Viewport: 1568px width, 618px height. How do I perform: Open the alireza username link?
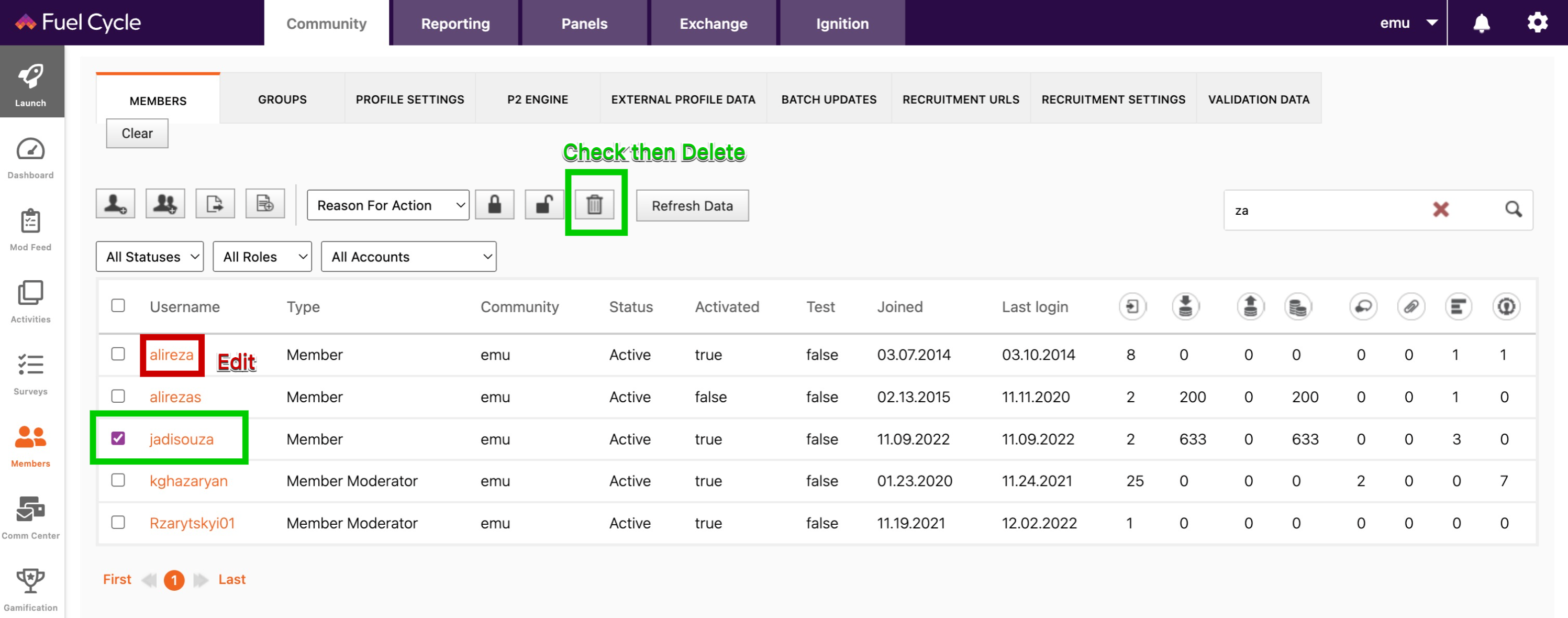(x=171, y=355)
